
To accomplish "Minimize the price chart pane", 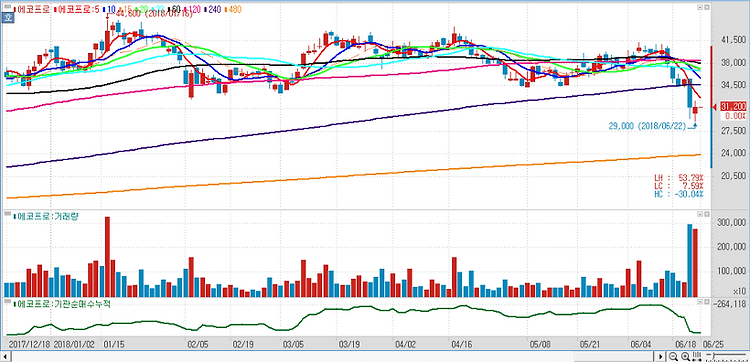I will tap(700, 7).
